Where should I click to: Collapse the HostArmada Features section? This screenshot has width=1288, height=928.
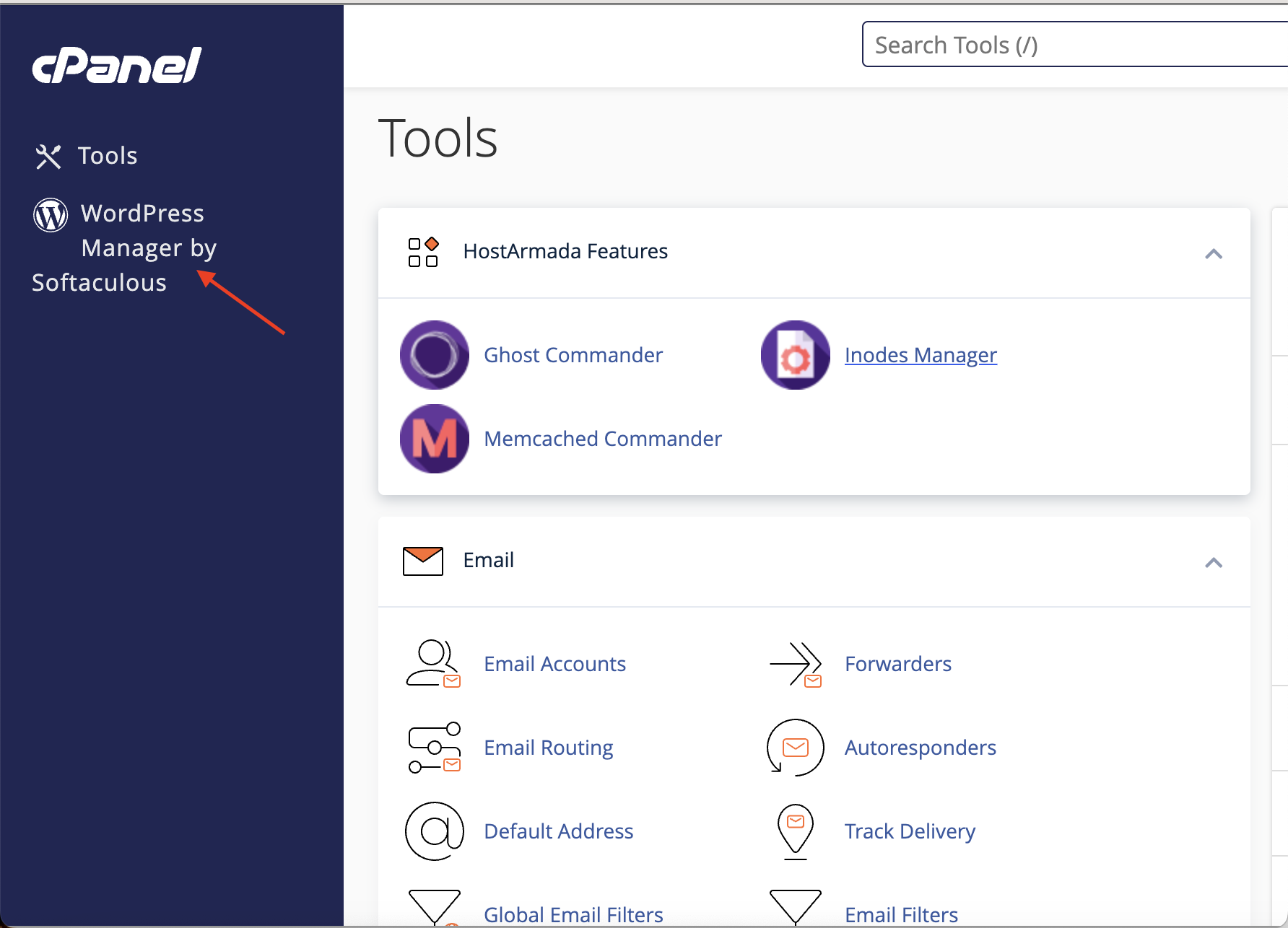[1214, 253]
